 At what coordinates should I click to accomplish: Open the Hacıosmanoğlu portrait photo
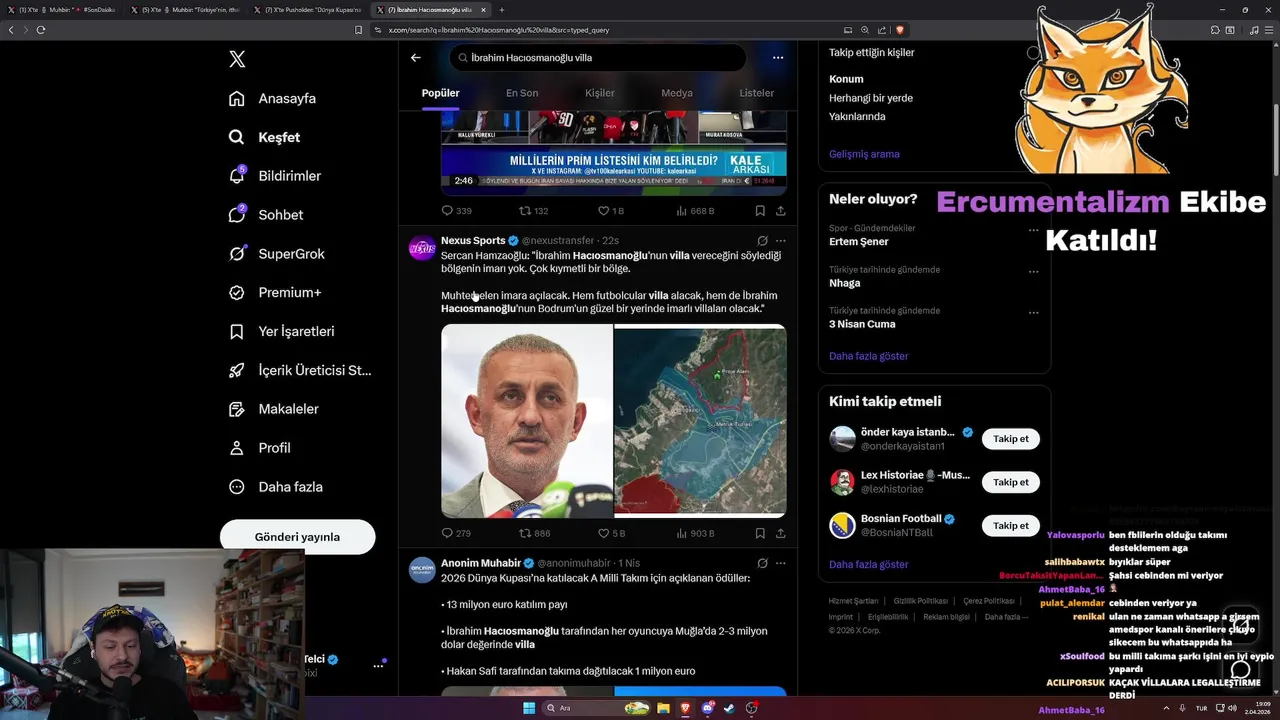click(x=527, y=420)
